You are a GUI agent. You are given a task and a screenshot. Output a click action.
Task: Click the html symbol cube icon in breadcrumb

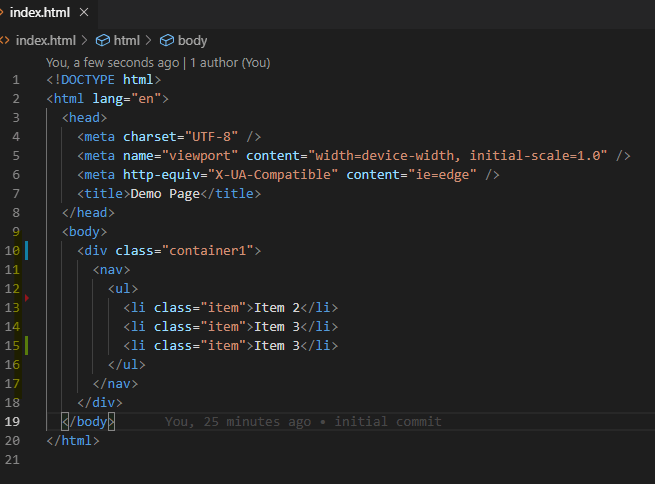pyautogui.click(x=103, y=41)
